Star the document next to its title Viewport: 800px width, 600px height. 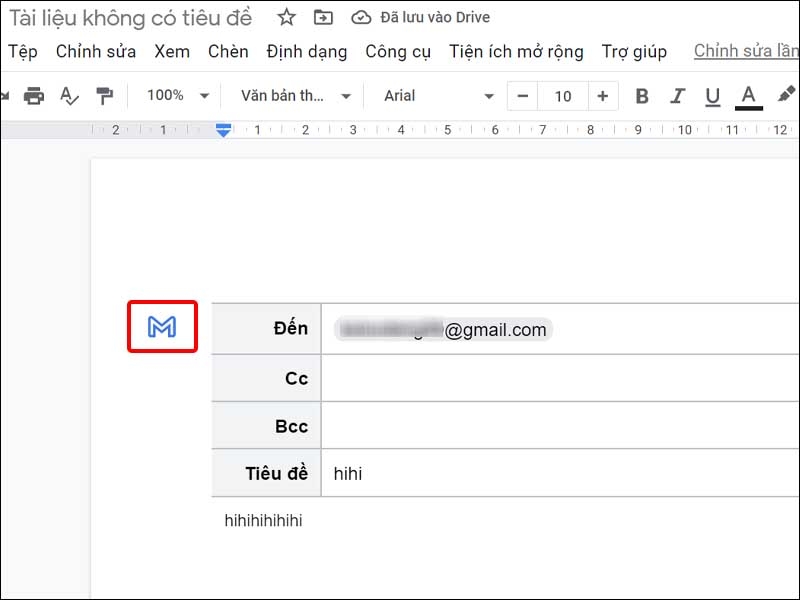point(286,17)
